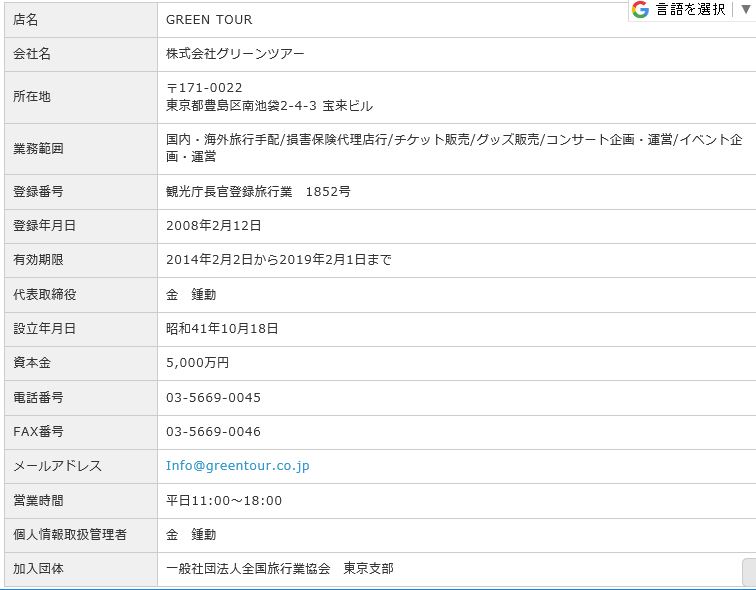Select the store name GREEN TOUR
Viewport: 756px width, 590px height.
click(209, 20)
